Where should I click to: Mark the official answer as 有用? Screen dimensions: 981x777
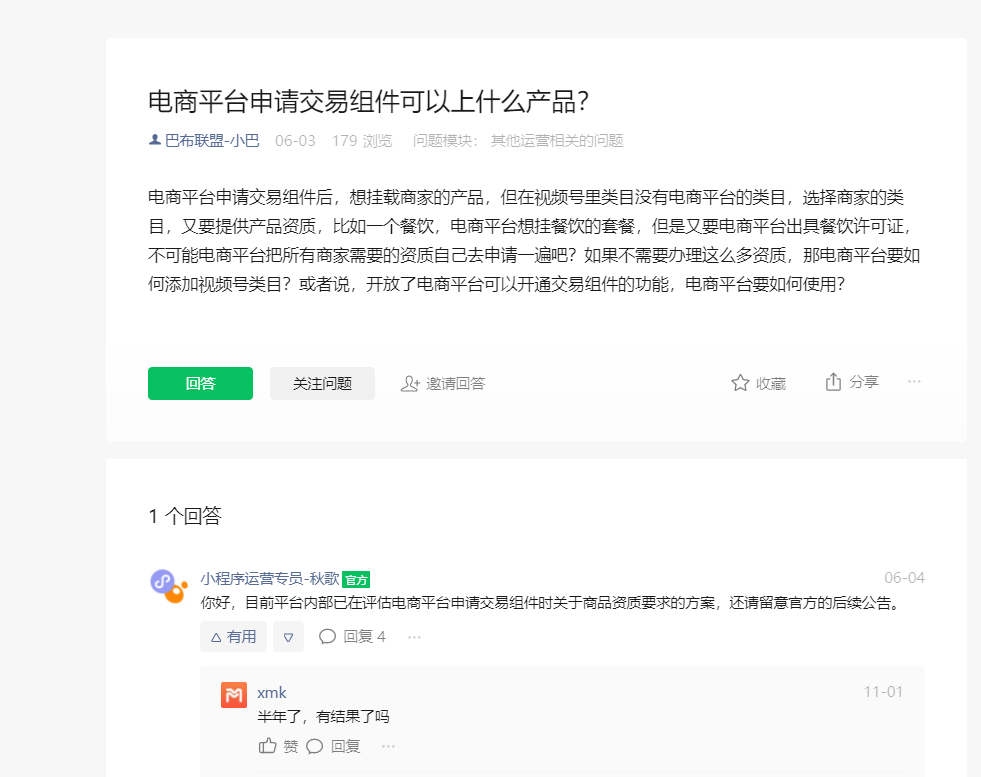click(x=233, y=637)
